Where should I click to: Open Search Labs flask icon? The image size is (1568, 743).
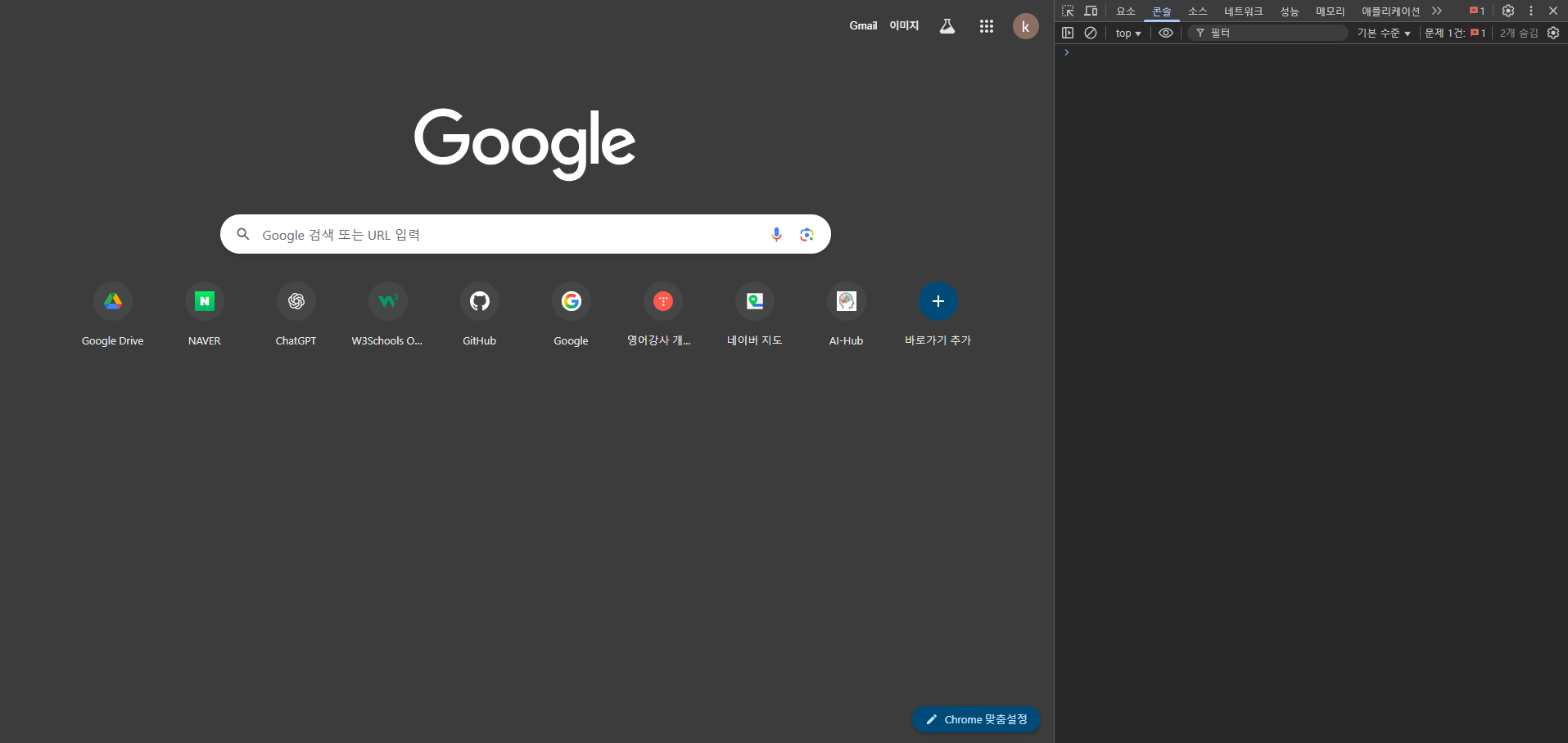[947, 26]
